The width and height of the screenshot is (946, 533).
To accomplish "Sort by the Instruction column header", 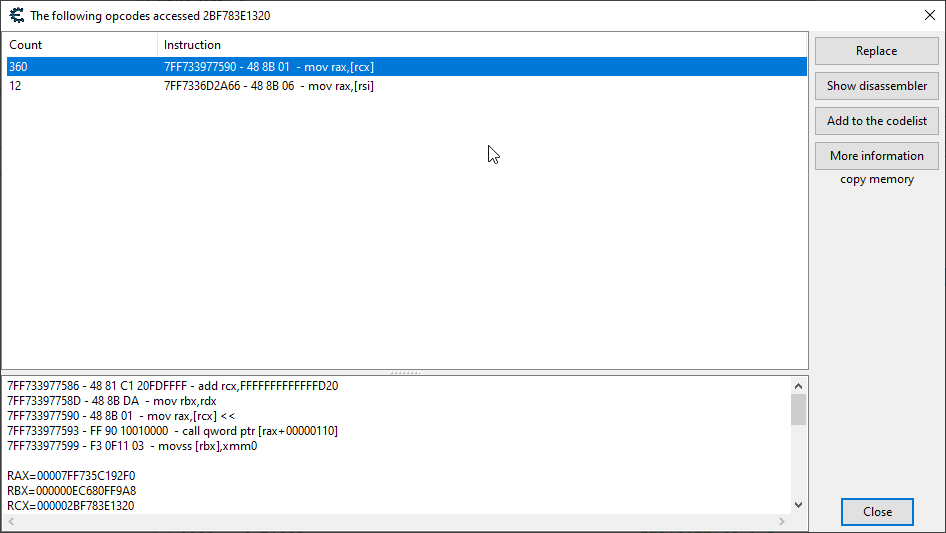I will pos(480,45).
